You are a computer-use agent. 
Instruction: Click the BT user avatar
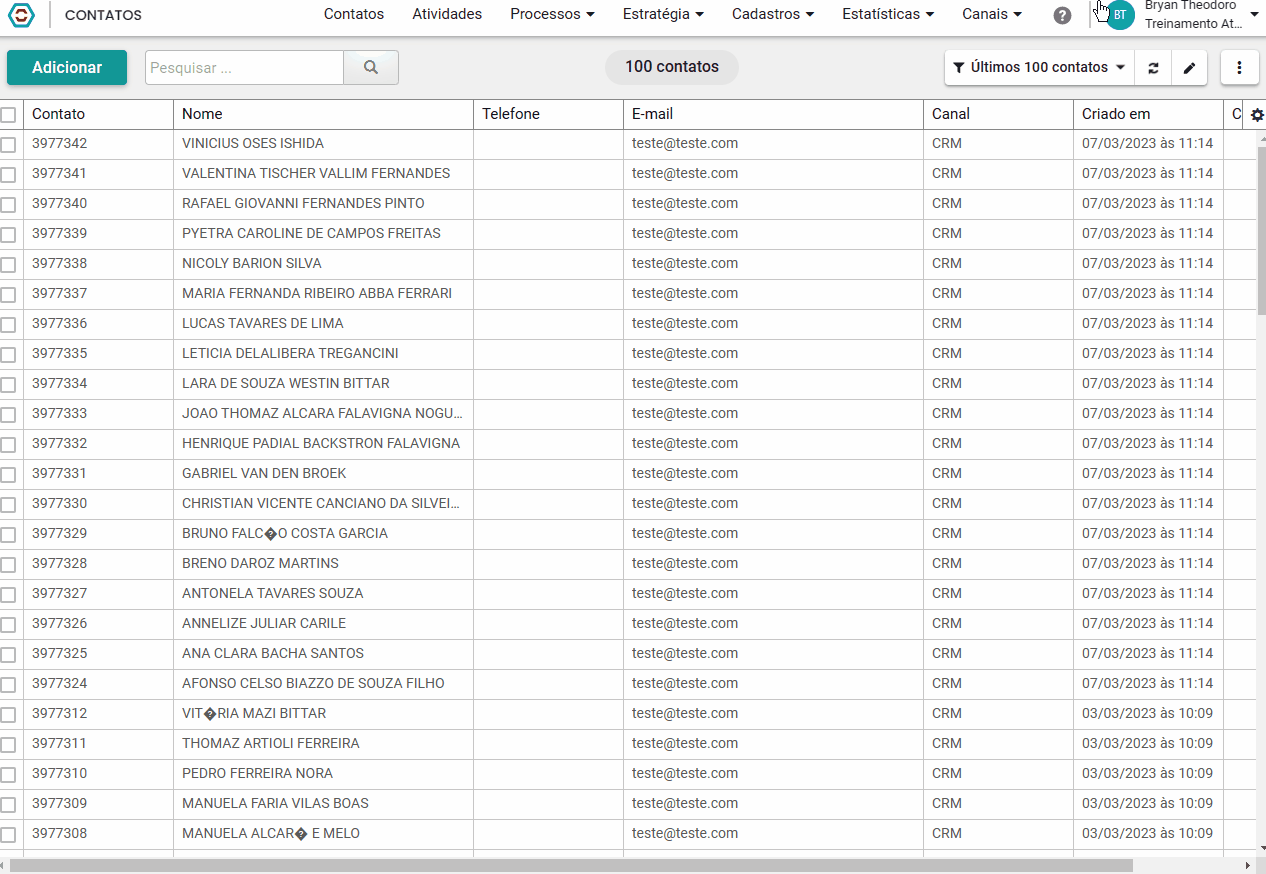[1120, 15]
